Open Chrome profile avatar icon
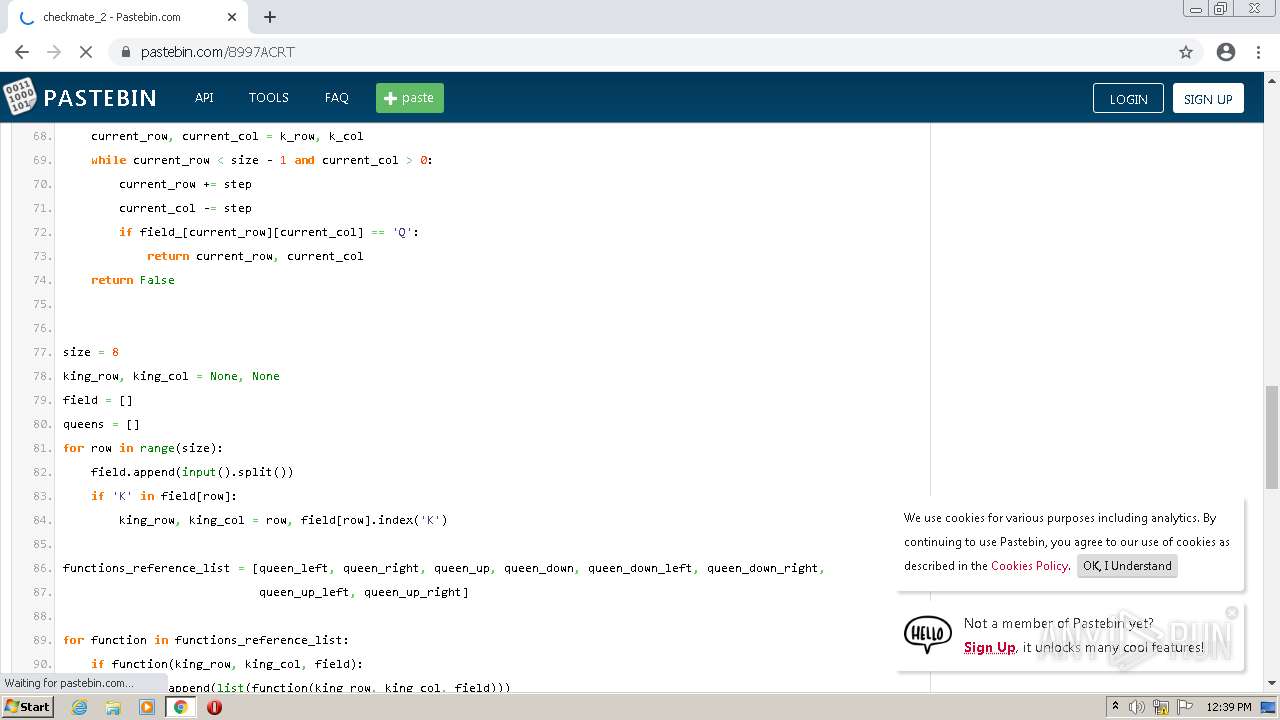The width and height of the screenshot is (1280, 720). (1226, 52)
